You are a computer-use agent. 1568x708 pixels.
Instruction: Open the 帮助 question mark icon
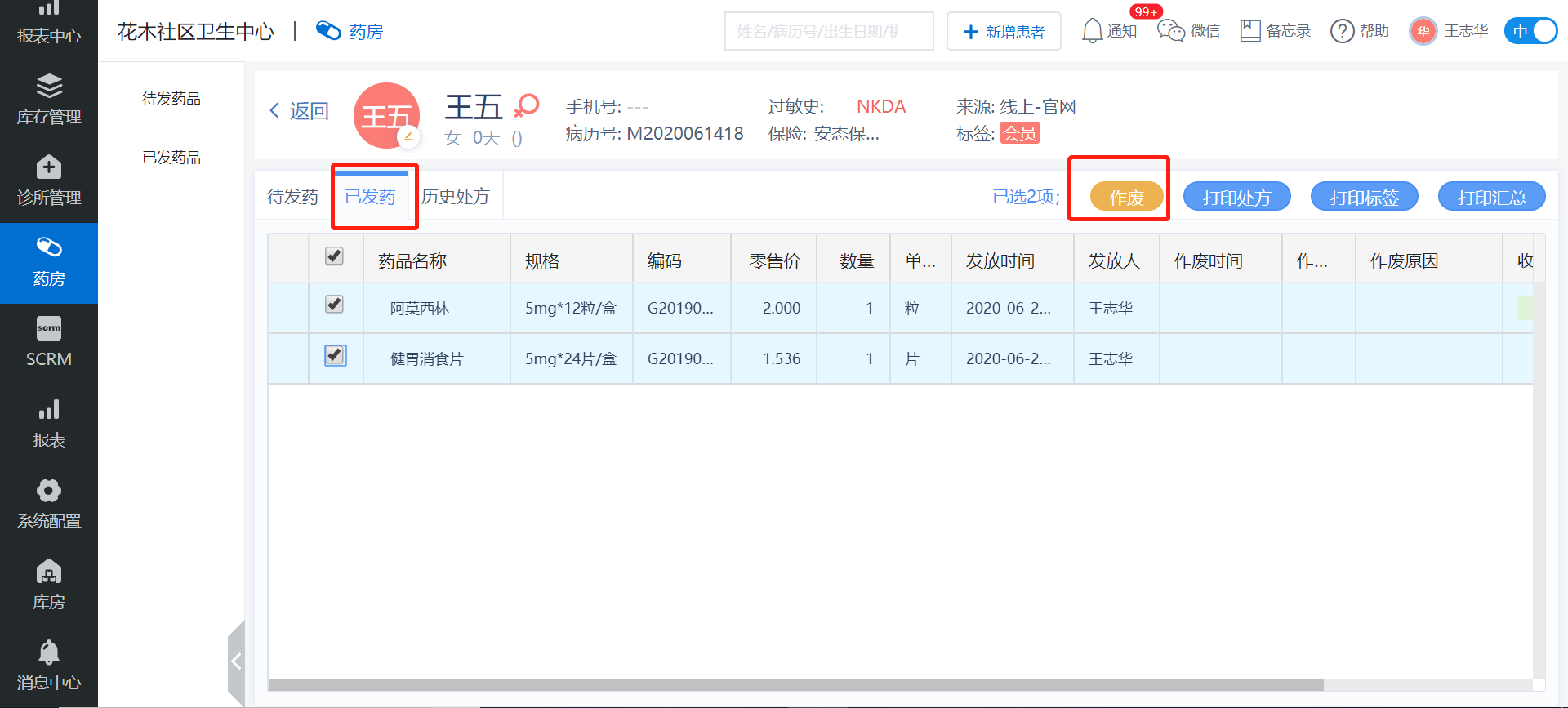pos(1342,31)
